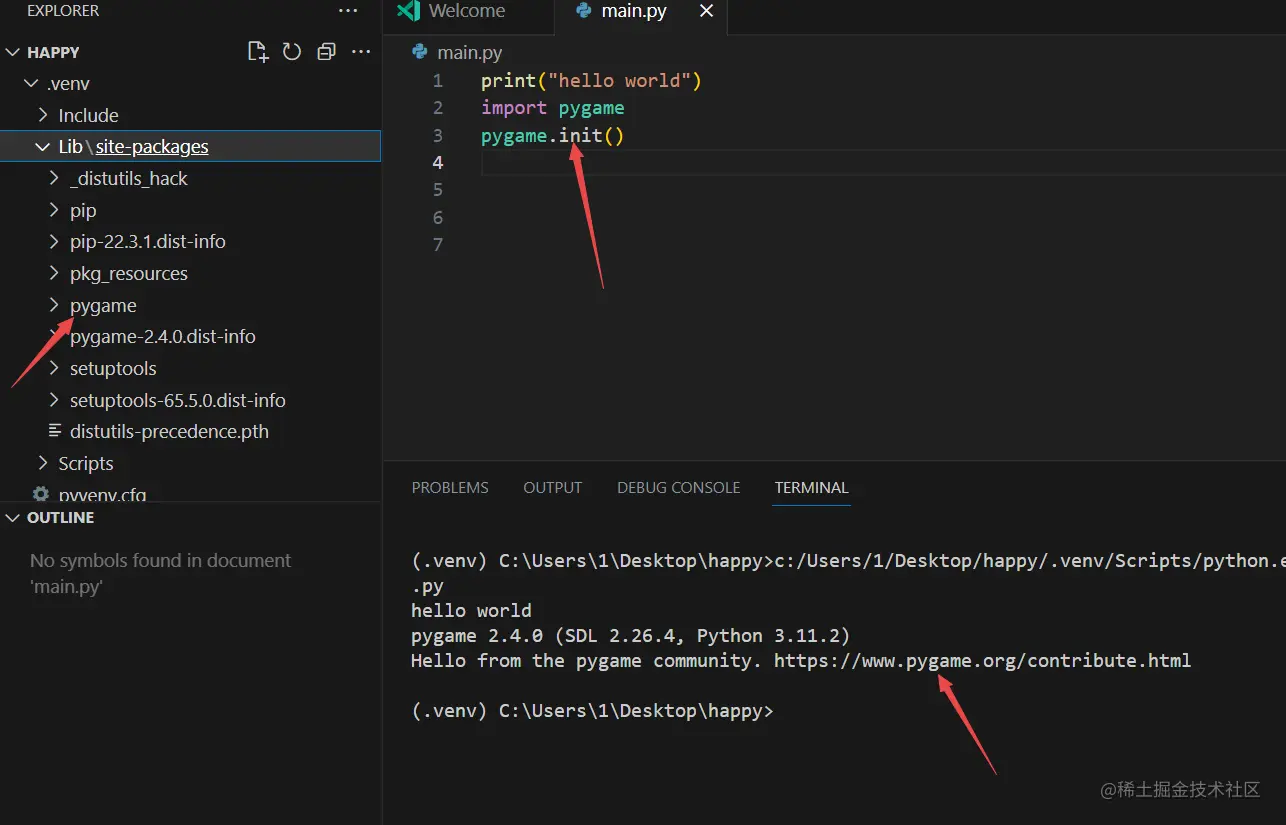Collapse the .venv folder
This screenshot has height=825, width=1286.
point(32,84)
